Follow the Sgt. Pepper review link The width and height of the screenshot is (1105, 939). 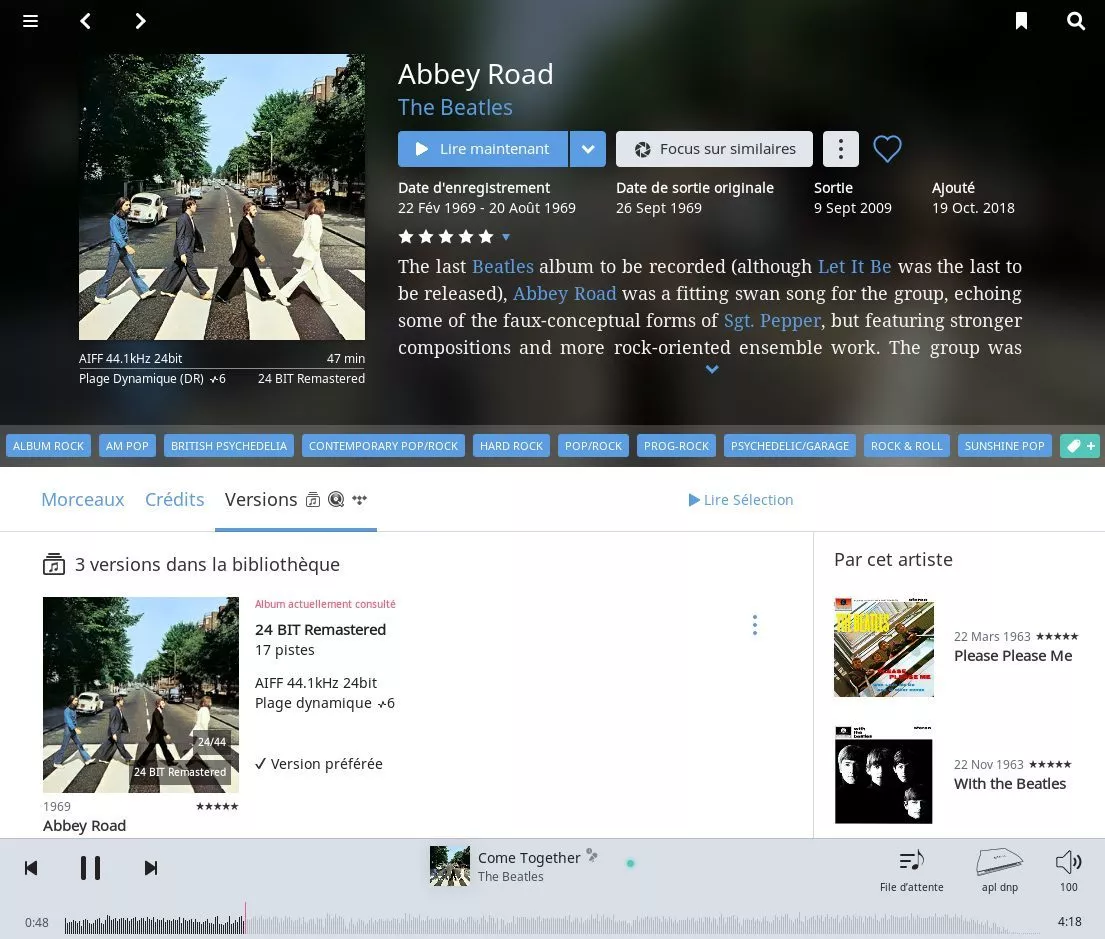tap(772, 321)
